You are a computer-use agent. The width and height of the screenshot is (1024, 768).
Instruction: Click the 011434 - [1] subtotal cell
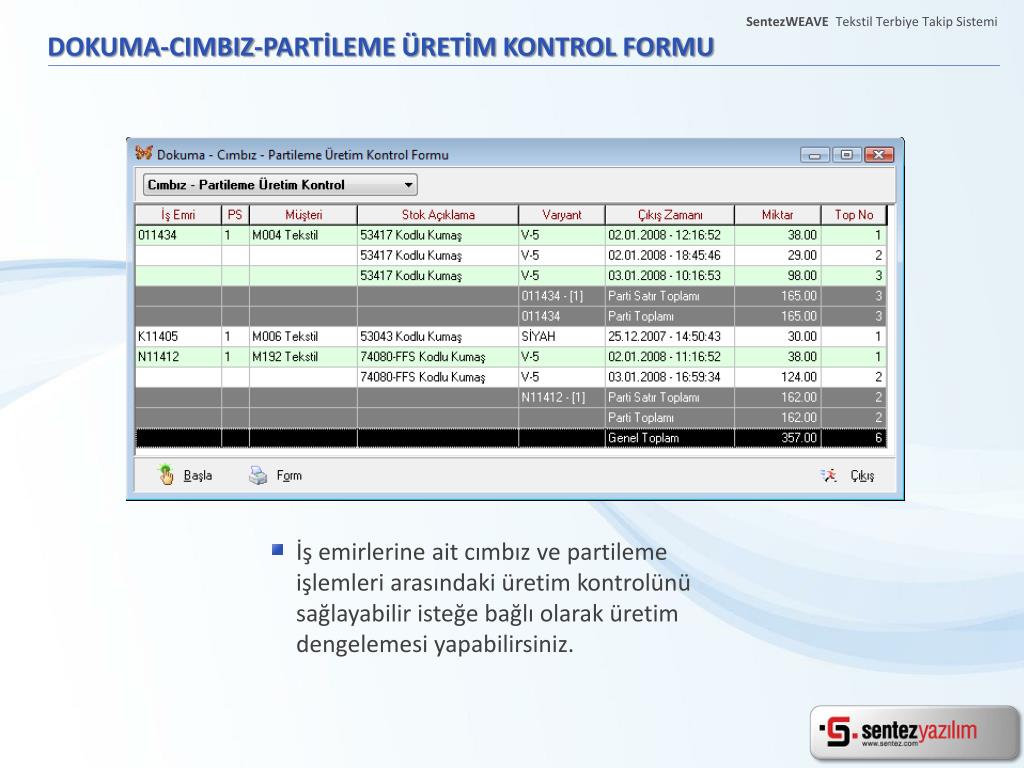coord(562,296)
